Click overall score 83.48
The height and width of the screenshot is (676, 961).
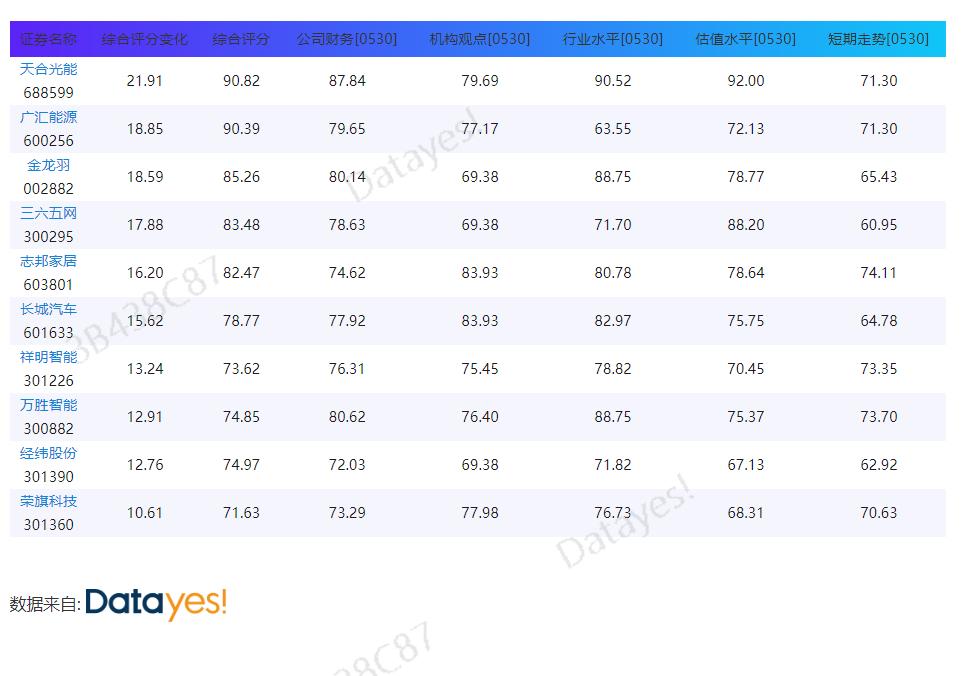tap(241, 225)
